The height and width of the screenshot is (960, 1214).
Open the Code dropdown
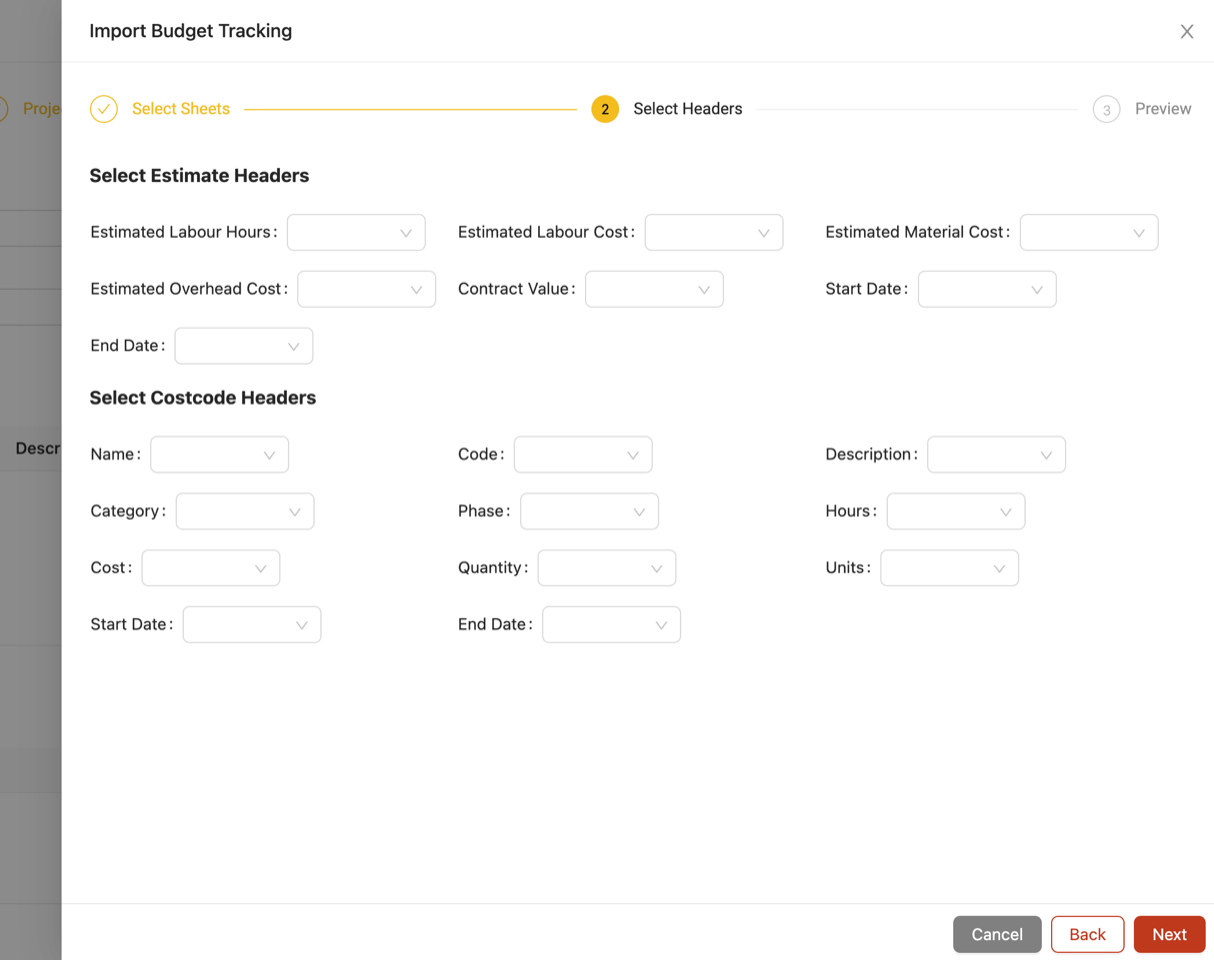tap(583, 454)
